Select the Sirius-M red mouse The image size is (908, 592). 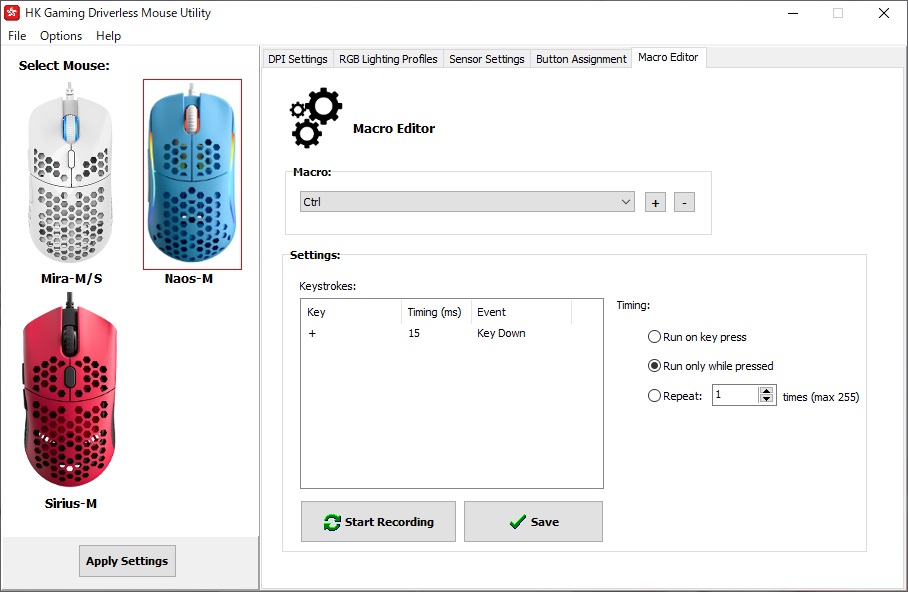pyautogui.click(x=69, y=390)
